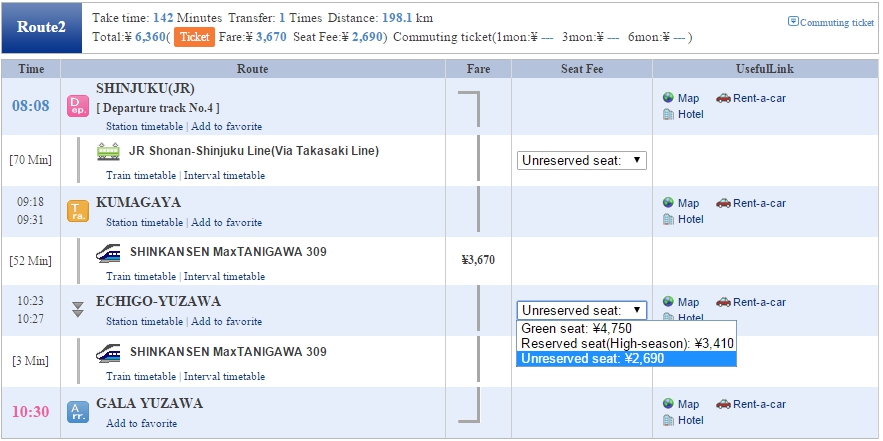Click the red car Rent-a-car icon for Kumagaya
The width and height of the screenshot is (883, 441).
point(723,203)
